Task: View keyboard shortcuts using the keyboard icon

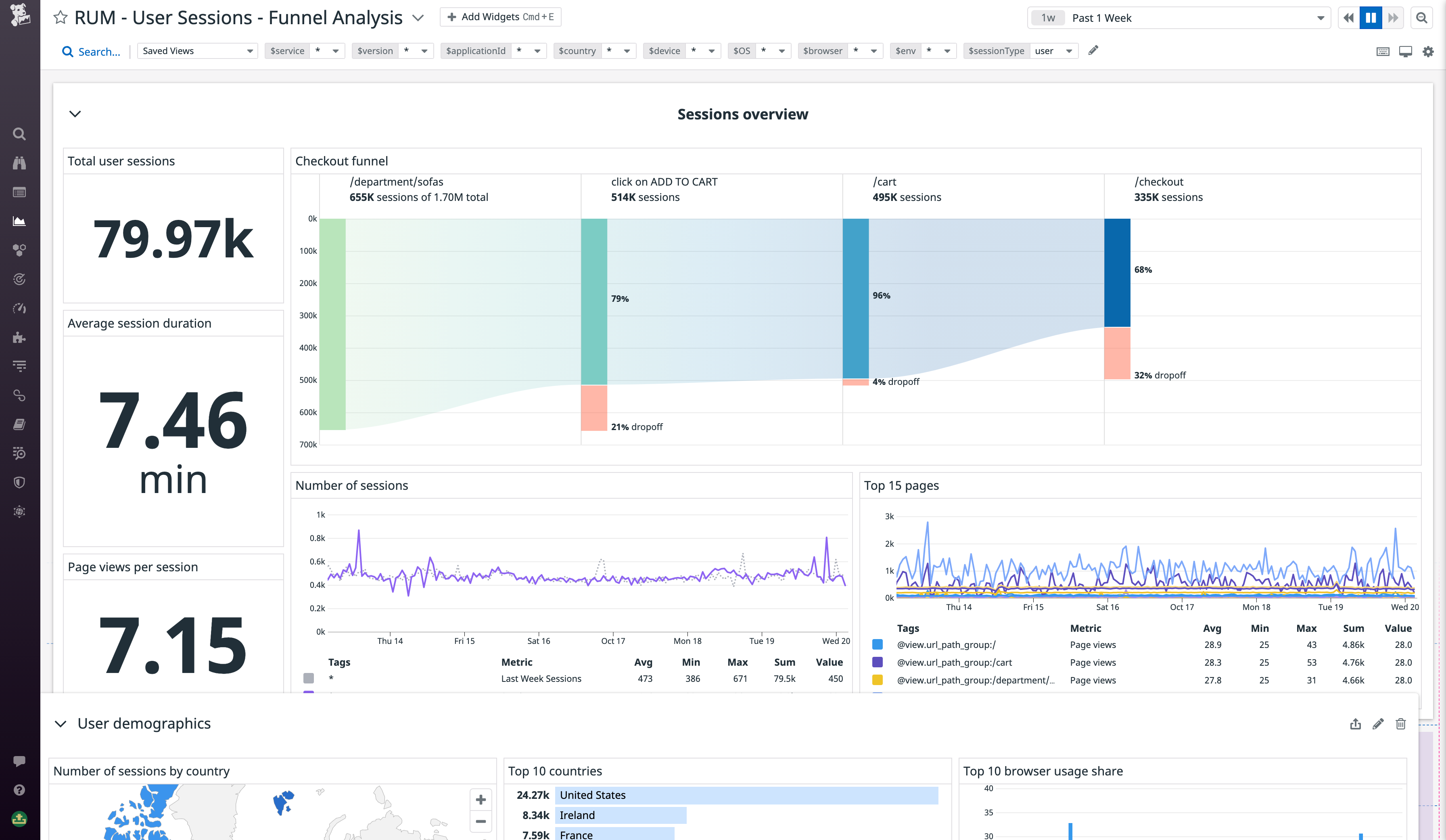Action: (x=1383, y=51)
